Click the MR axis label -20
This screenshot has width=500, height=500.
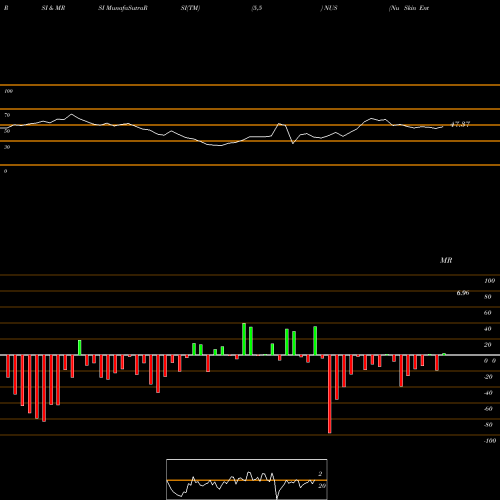coord(488,377)
